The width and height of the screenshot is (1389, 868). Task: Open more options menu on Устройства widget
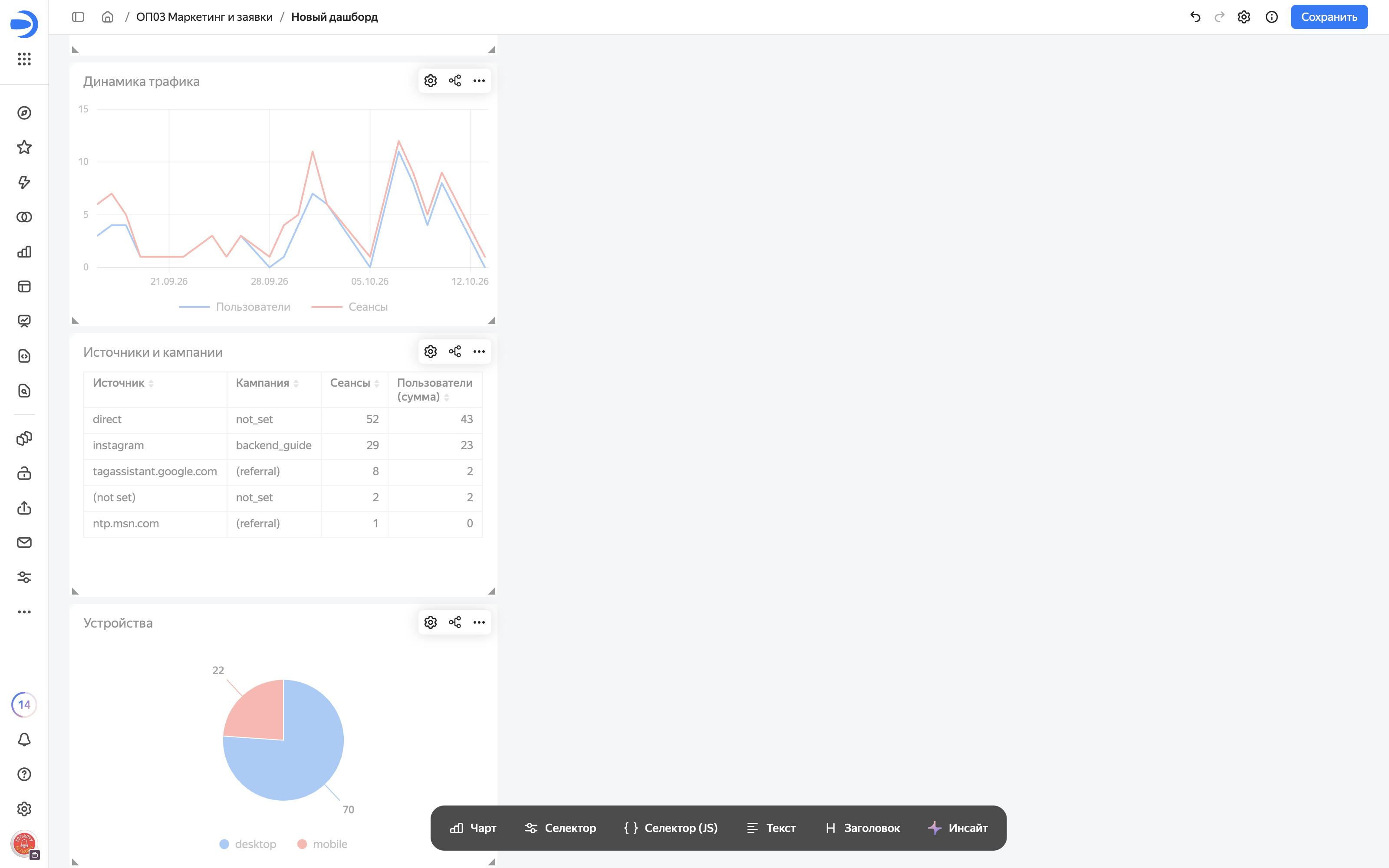point(479,622)
